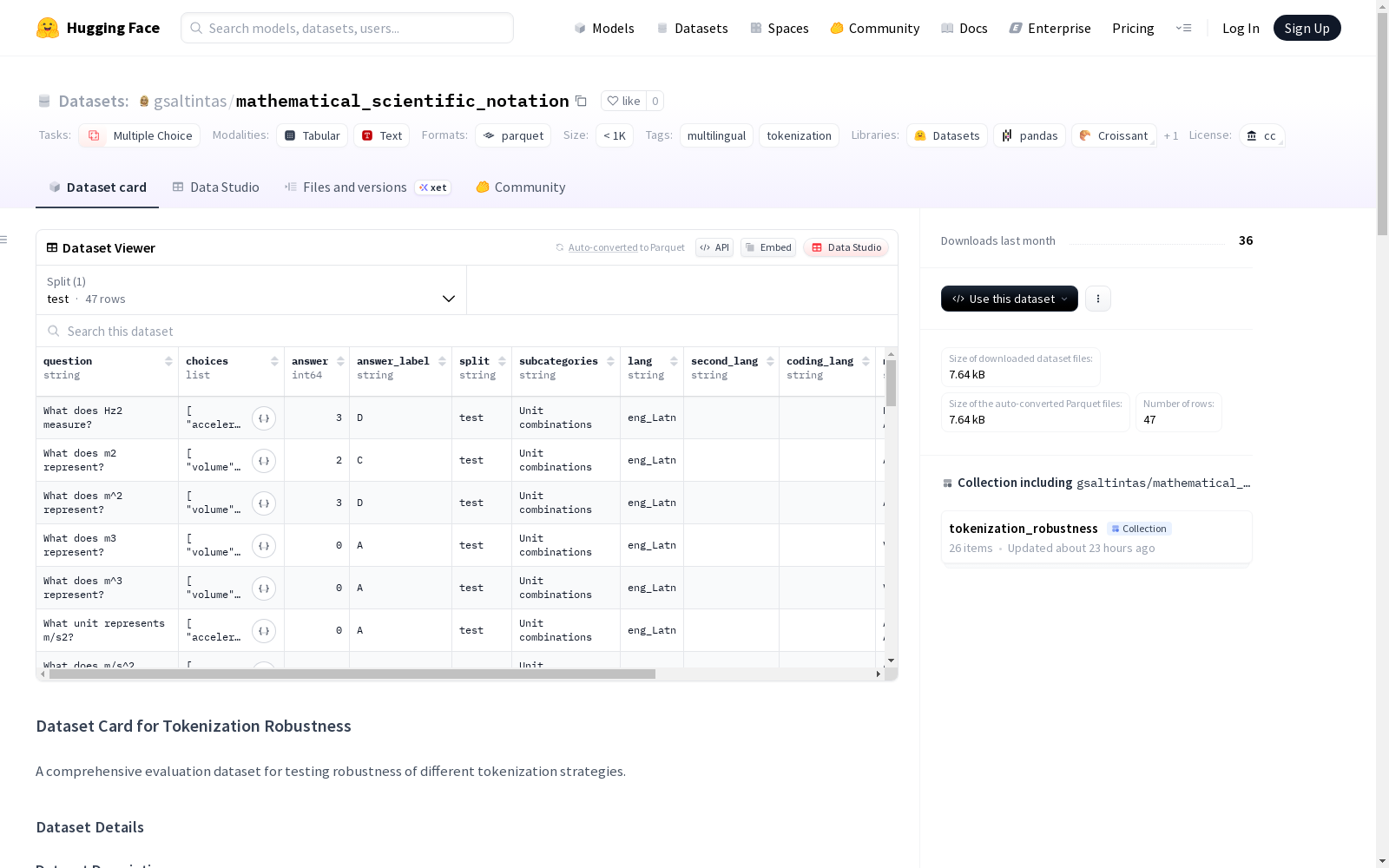Go to Datasets in the top navigation

pos(692,28)
